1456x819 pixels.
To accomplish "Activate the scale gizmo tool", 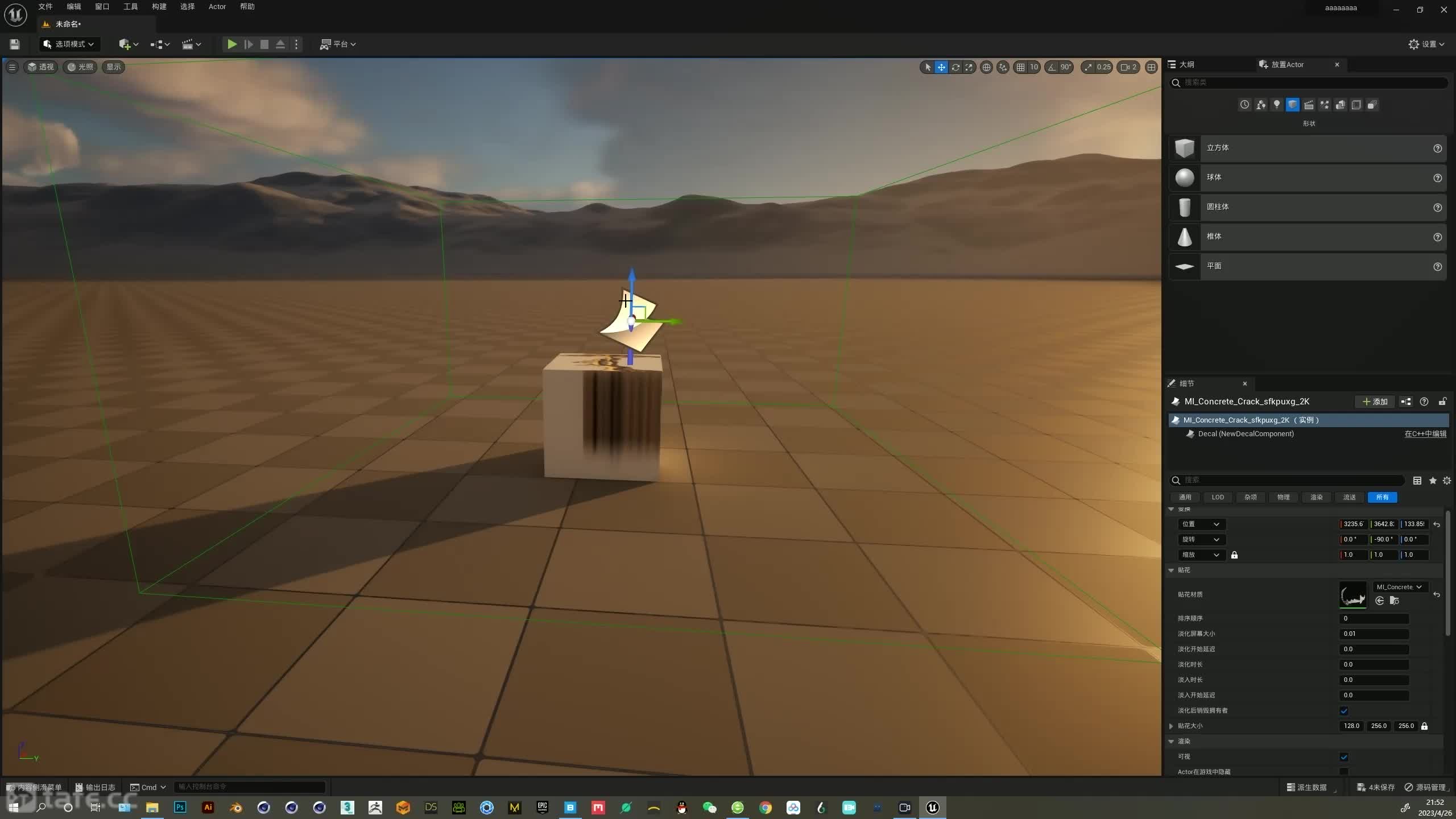I will pos(969,67).
